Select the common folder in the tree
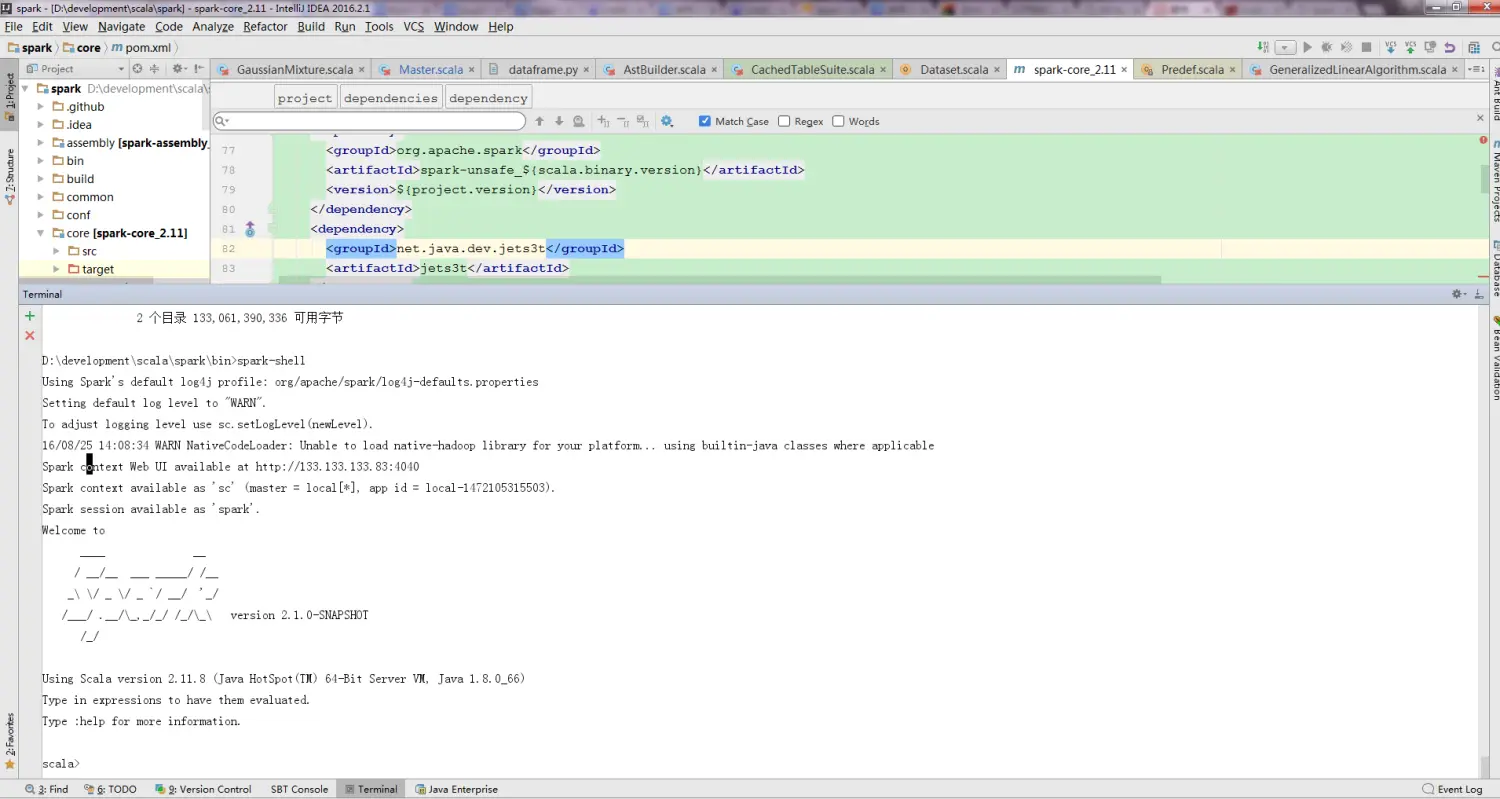Screen dimensions: 1500x799 tap(90, 197)
